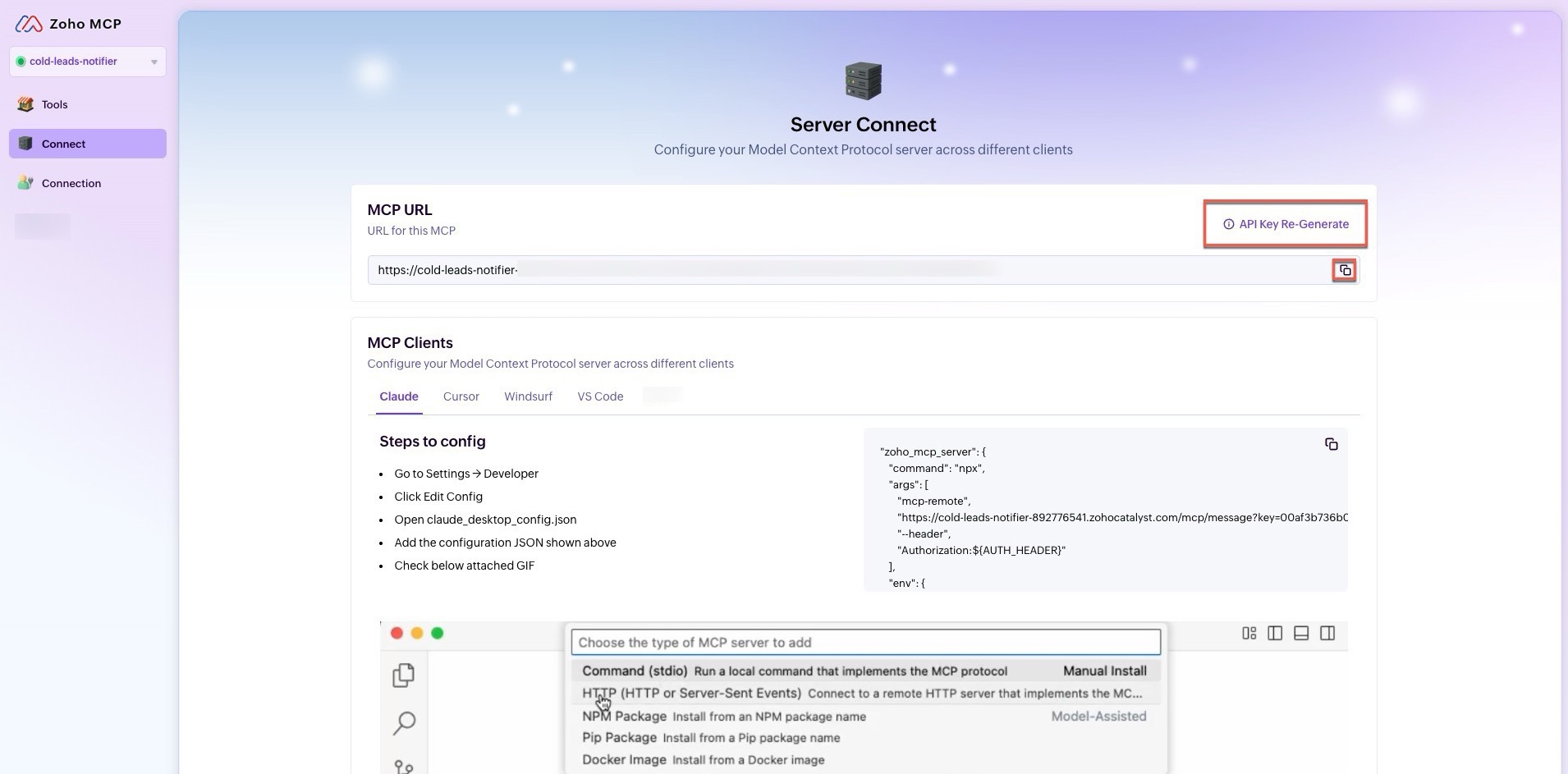Image resolution: width=1568 pixels, height=774 pixels.
Task: Click the Zoho MCP logo icon
Action: 29,24
